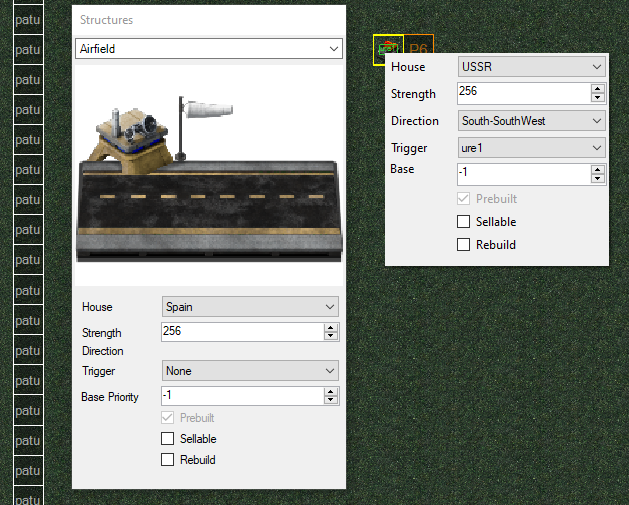Image resolution: width=629 pixels, height=505 pixels.
Task: Enable Sellable checkbox in the popup
Action: (463, 221)
